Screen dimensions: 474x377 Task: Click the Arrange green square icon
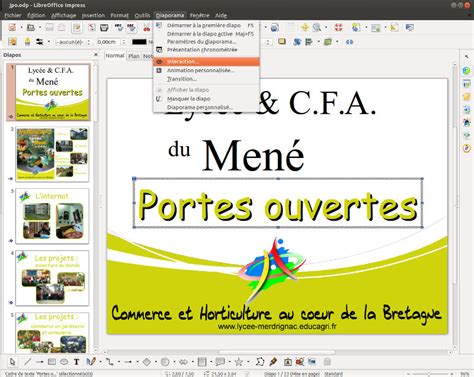tap(328, 42)
